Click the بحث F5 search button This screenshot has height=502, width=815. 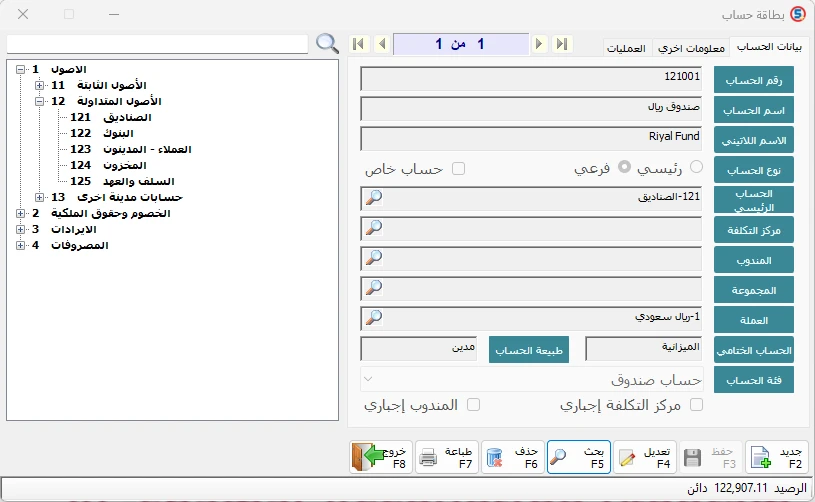pos(579,457)
